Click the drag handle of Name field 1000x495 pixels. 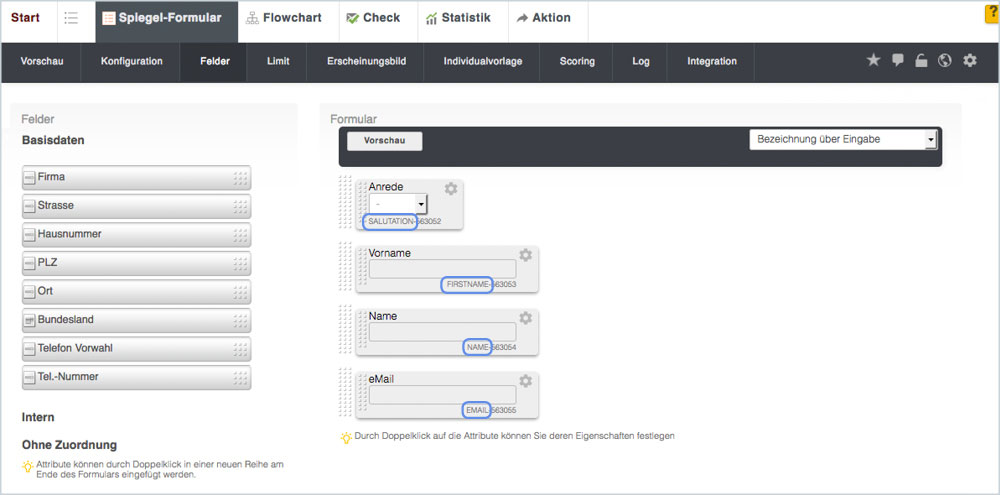(347, 328)
